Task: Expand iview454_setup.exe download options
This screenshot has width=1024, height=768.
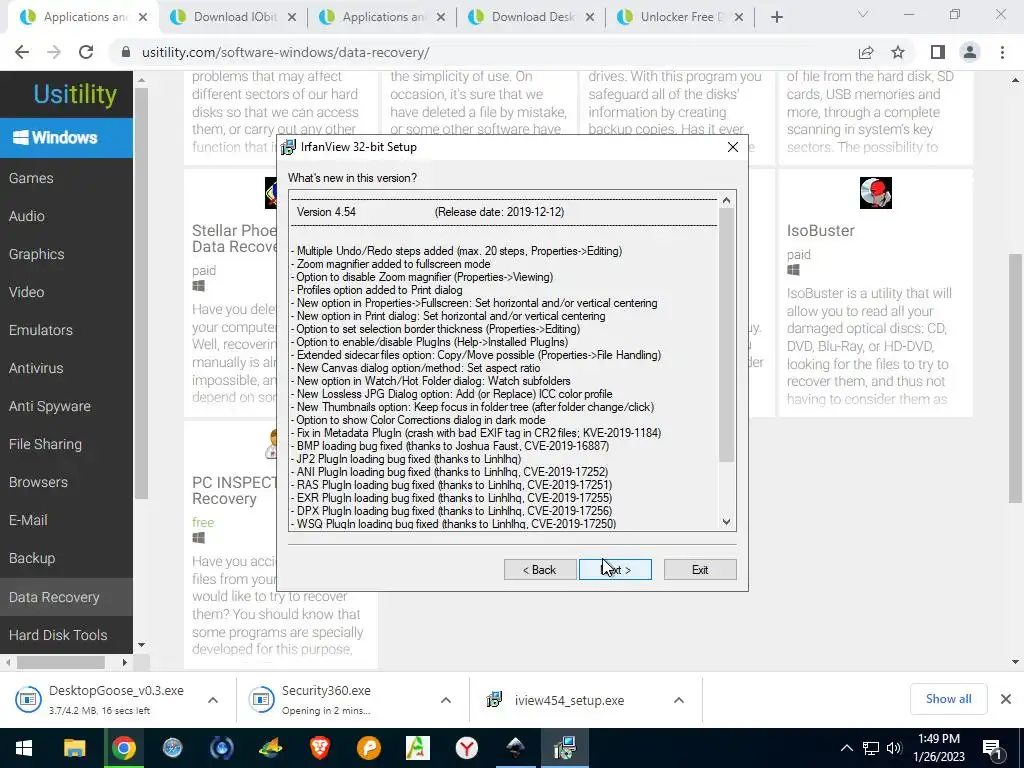Action: tap(679, 700)
